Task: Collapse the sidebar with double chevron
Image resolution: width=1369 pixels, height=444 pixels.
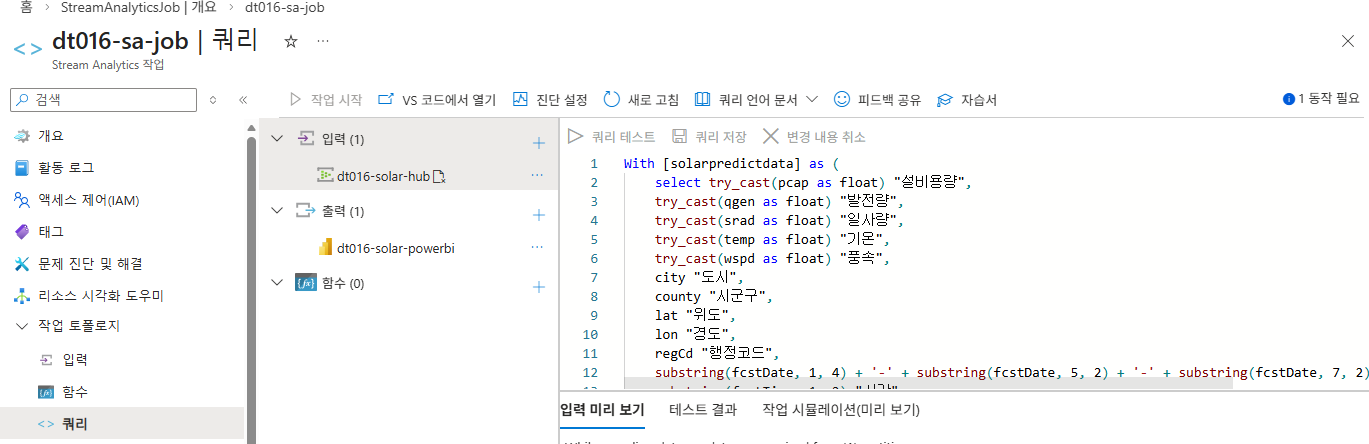Action: 243,100
